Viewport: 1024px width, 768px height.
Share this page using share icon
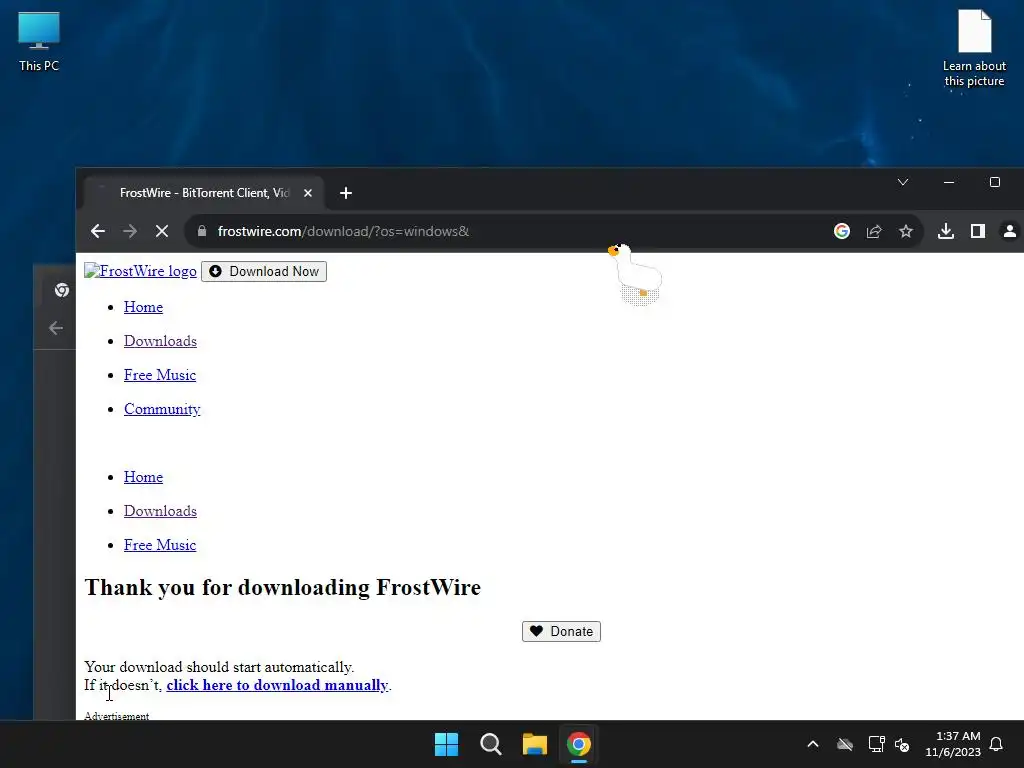(x=874, y=231)
